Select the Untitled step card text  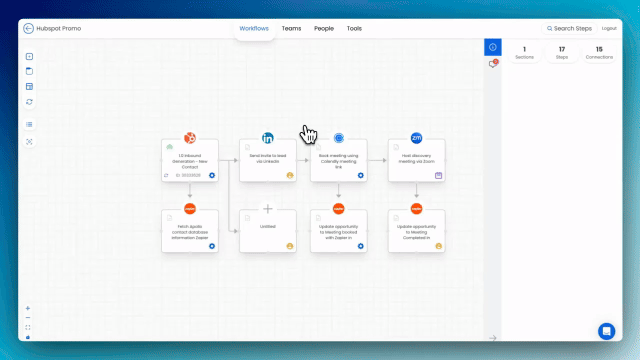point(268,227)
